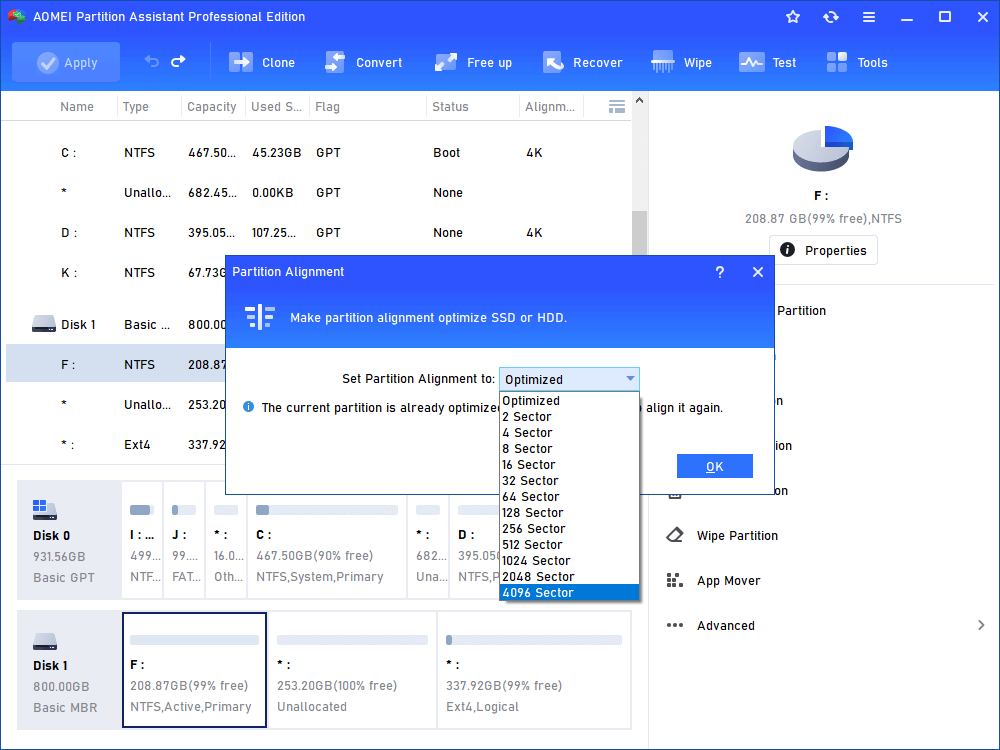Click the Free up icon

click(x=446, y=62)
